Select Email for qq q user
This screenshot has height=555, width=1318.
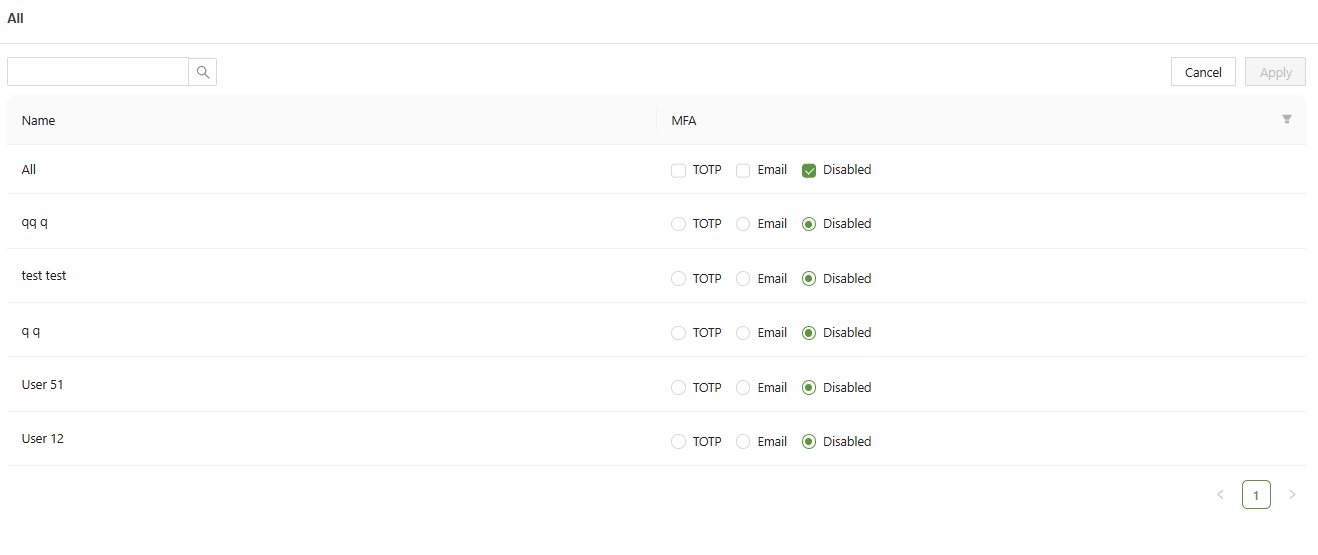(743, 224)
